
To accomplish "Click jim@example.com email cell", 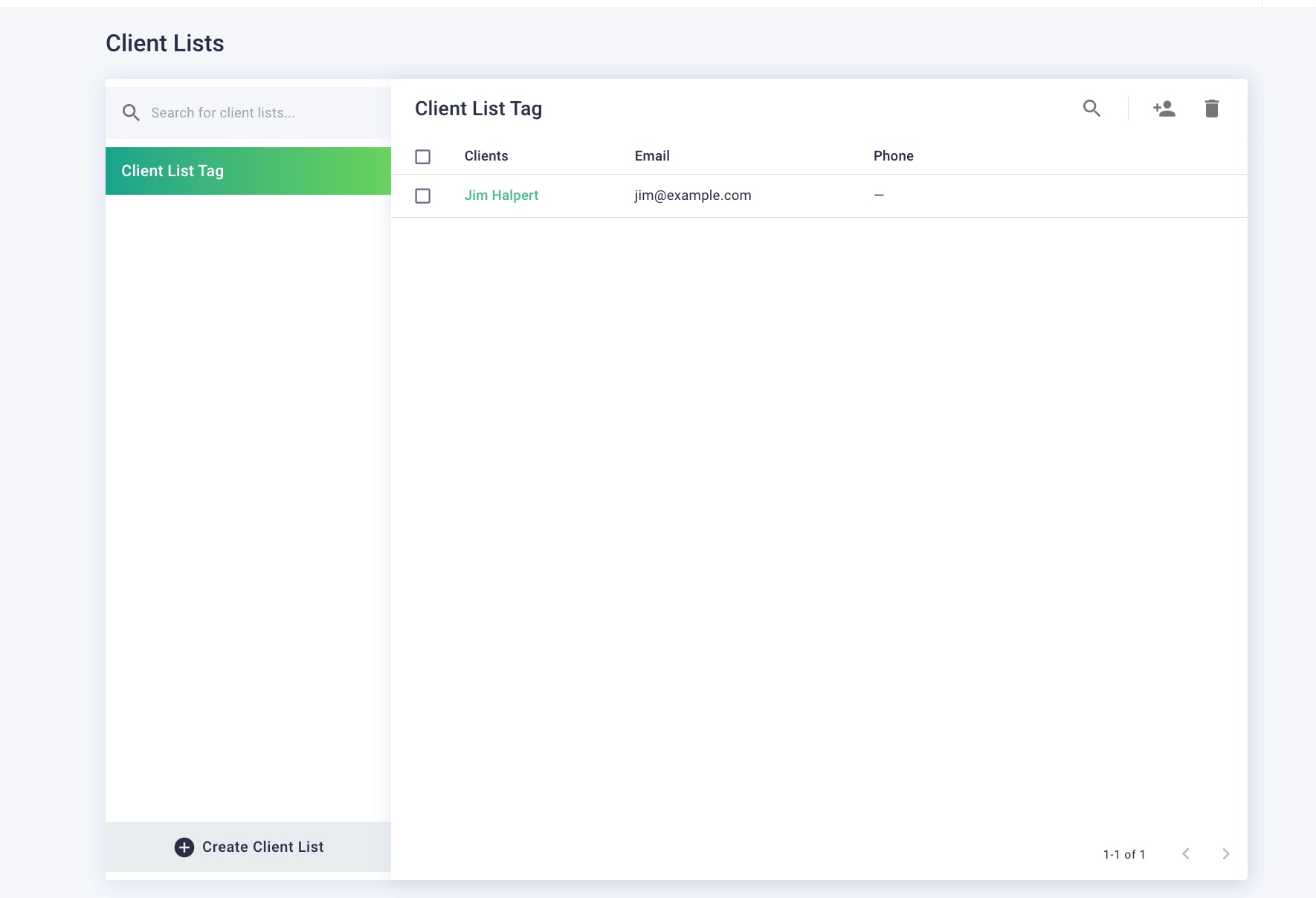I will point(693,196).
